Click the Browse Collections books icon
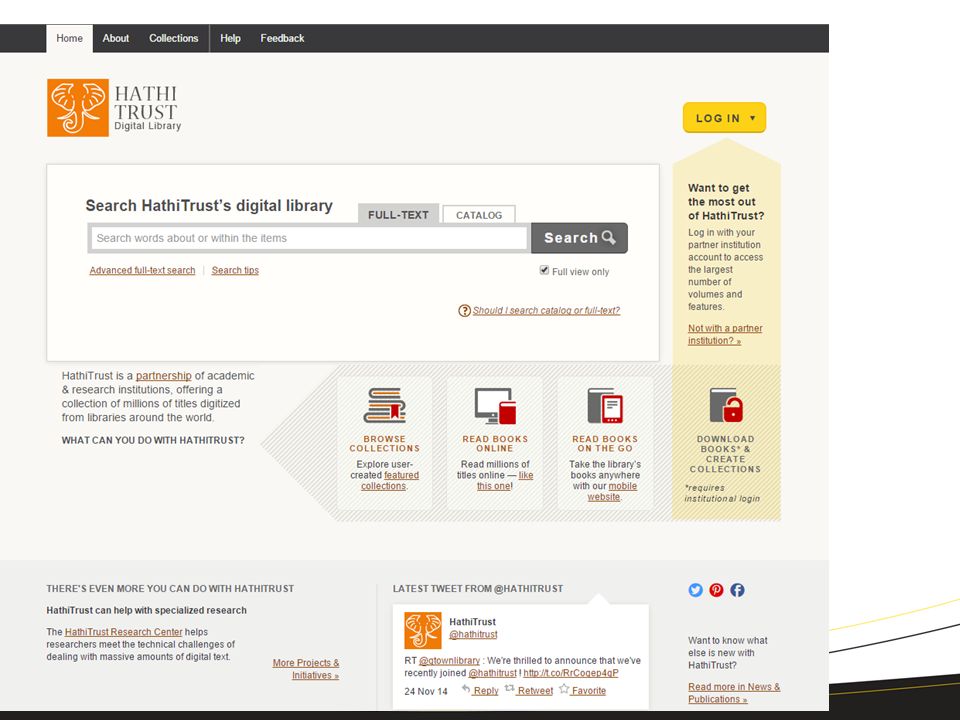960x720 pixels. coord(384,405)
